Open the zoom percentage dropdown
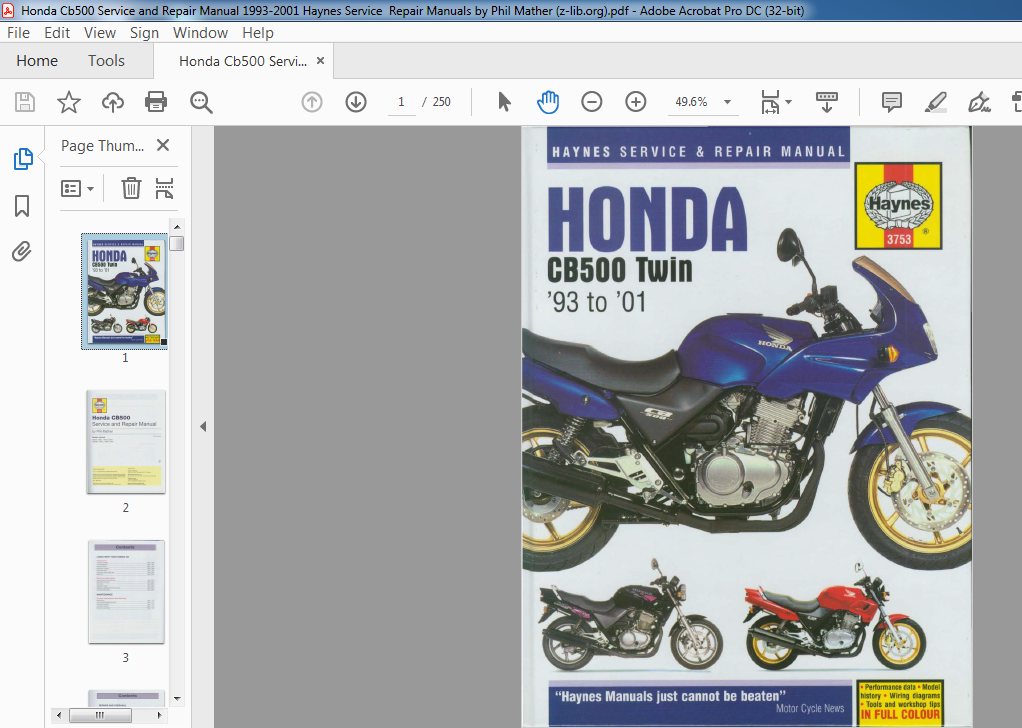This screenshot has height=728, width=1022. [727, 102]
